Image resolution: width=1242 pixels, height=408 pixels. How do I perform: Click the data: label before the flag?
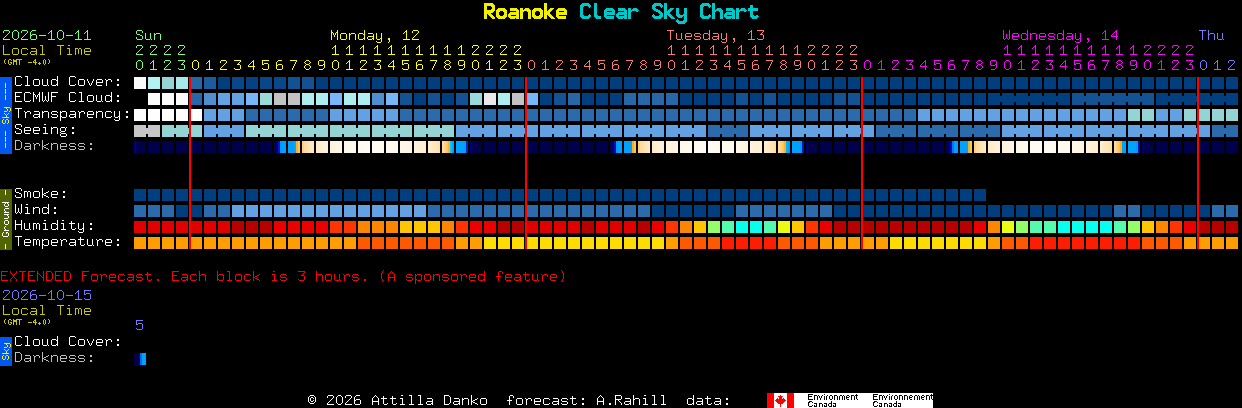[x=708, y=400]
